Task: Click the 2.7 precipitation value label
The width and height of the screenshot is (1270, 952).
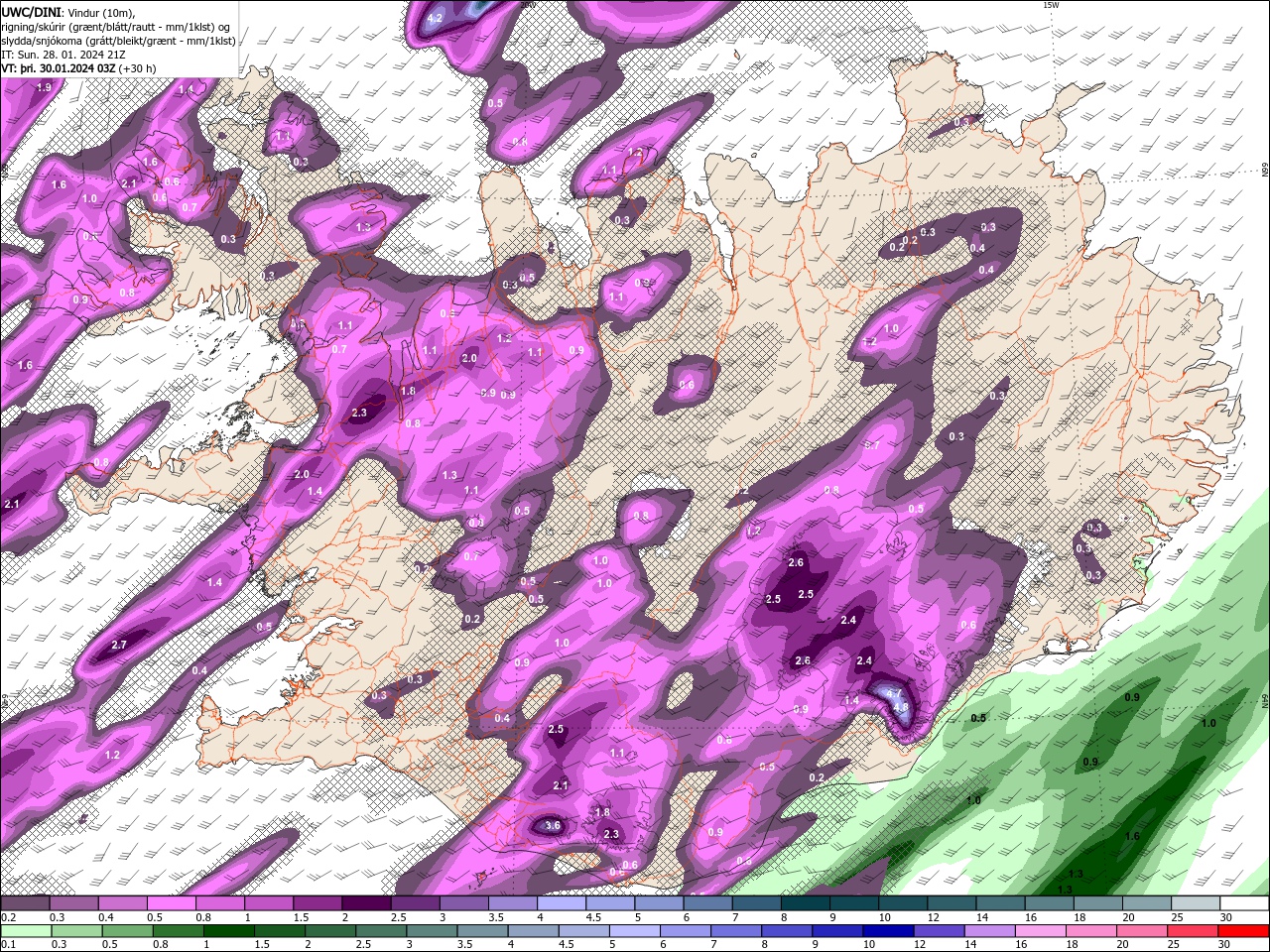Action: point(119,645)
